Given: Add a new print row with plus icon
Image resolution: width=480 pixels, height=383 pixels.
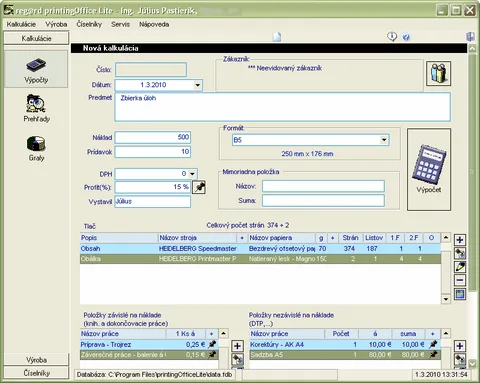Looking at the screenshot, I should coord(460,240).
